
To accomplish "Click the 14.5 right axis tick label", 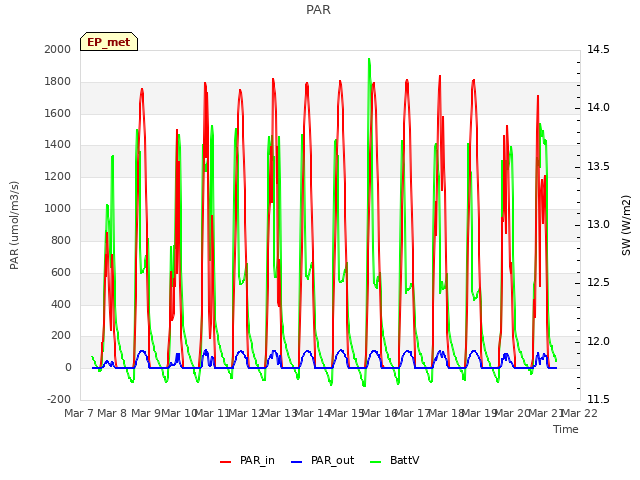I will pos(598,49).
